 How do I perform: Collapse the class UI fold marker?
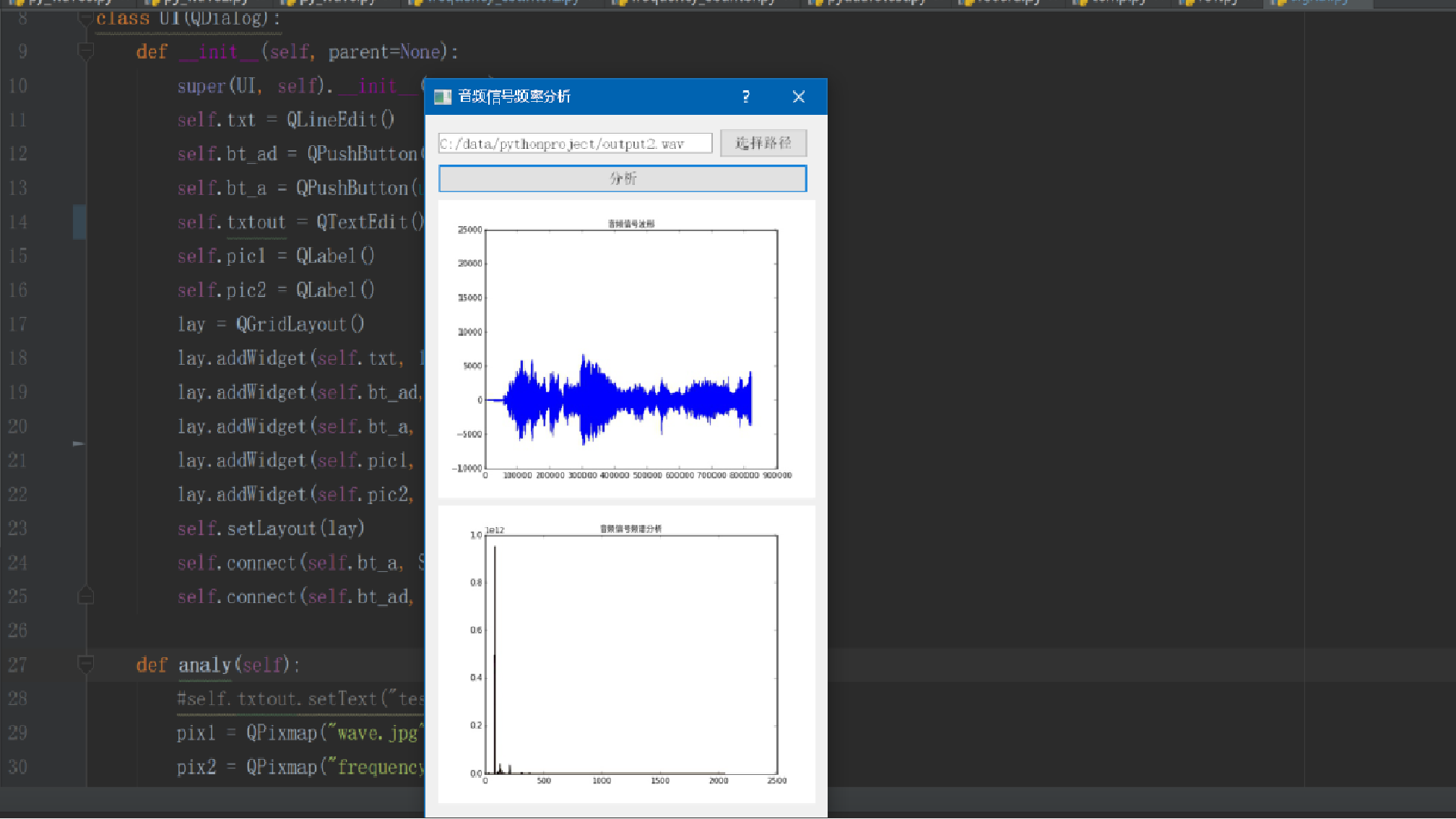click(85, 17)
